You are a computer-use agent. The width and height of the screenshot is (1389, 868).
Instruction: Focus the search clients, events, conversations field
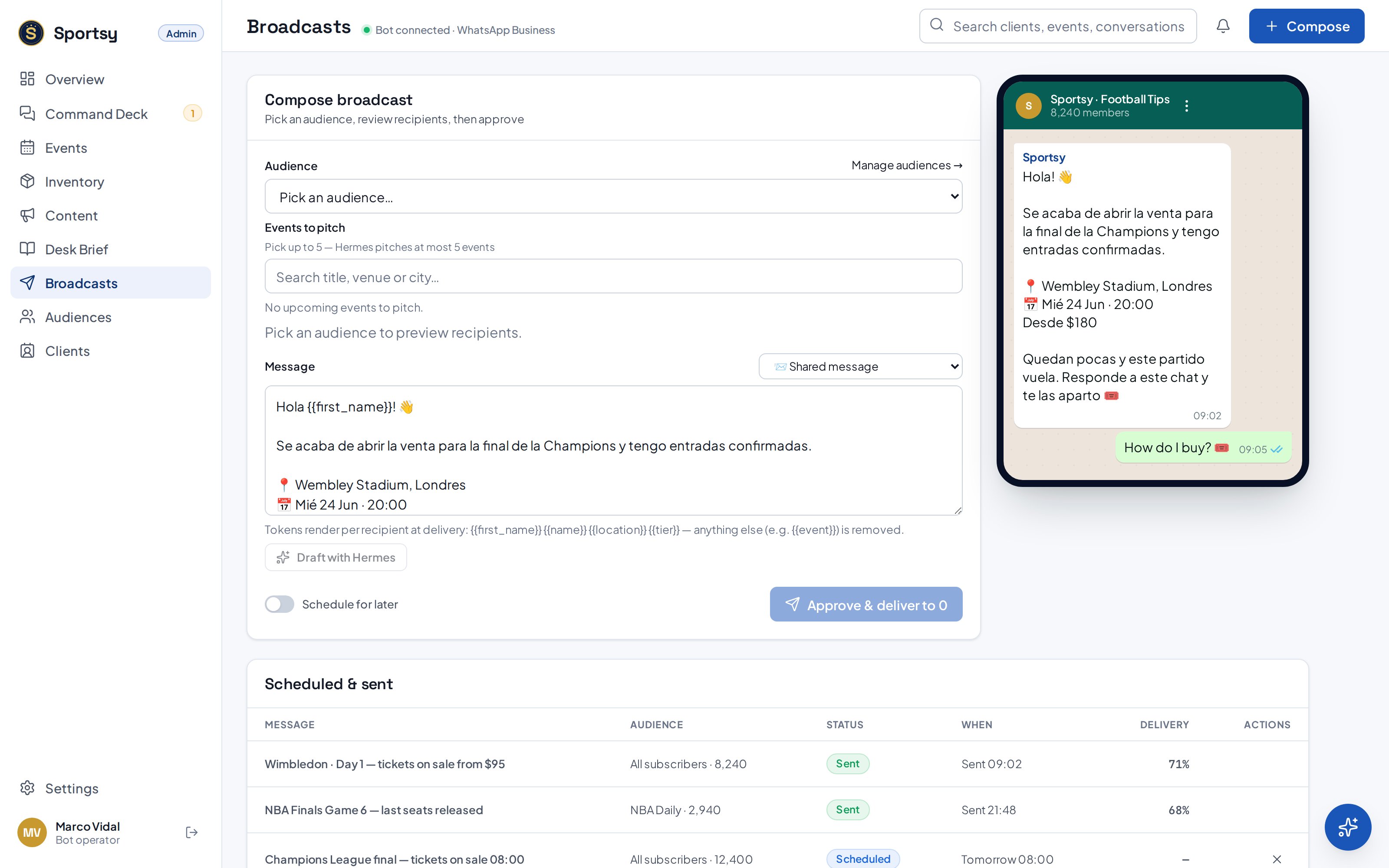[1058, 26]
